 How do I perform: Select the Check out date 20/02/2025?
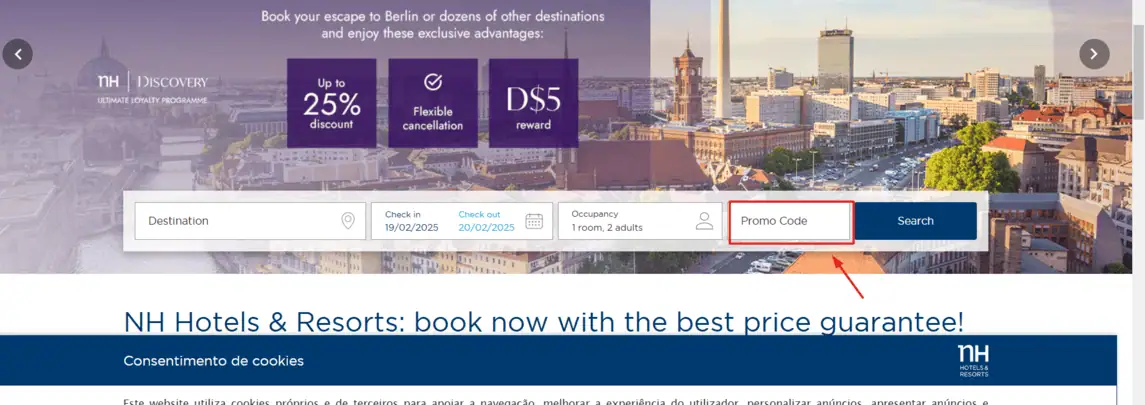(x=486, y=221)
